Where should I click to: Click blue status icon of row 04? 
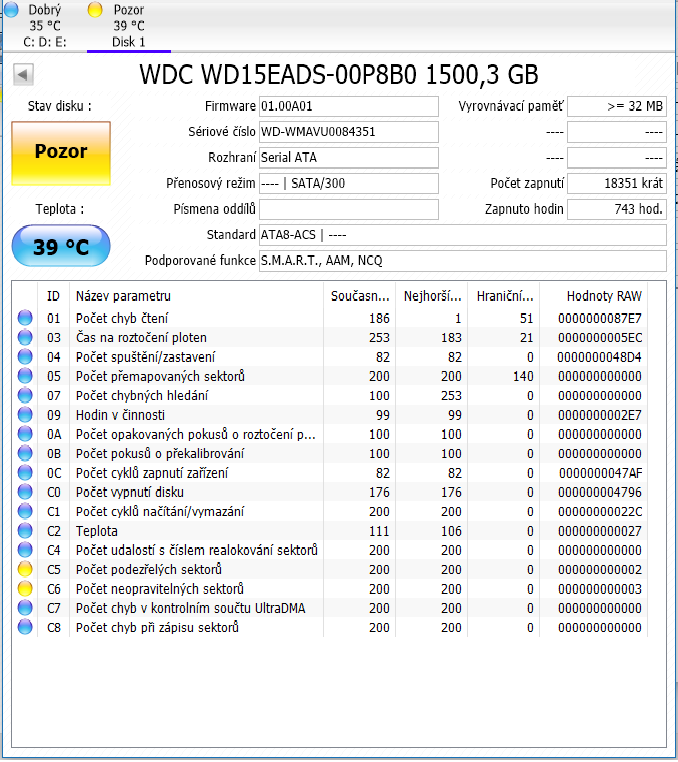(x=25, y=357)
